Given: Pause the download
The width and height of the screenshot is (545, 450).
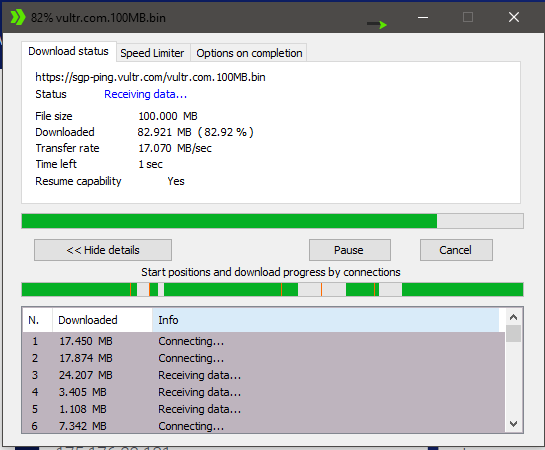Looking at the screenshot, I should pyautogui.click(x=350, y=250).
